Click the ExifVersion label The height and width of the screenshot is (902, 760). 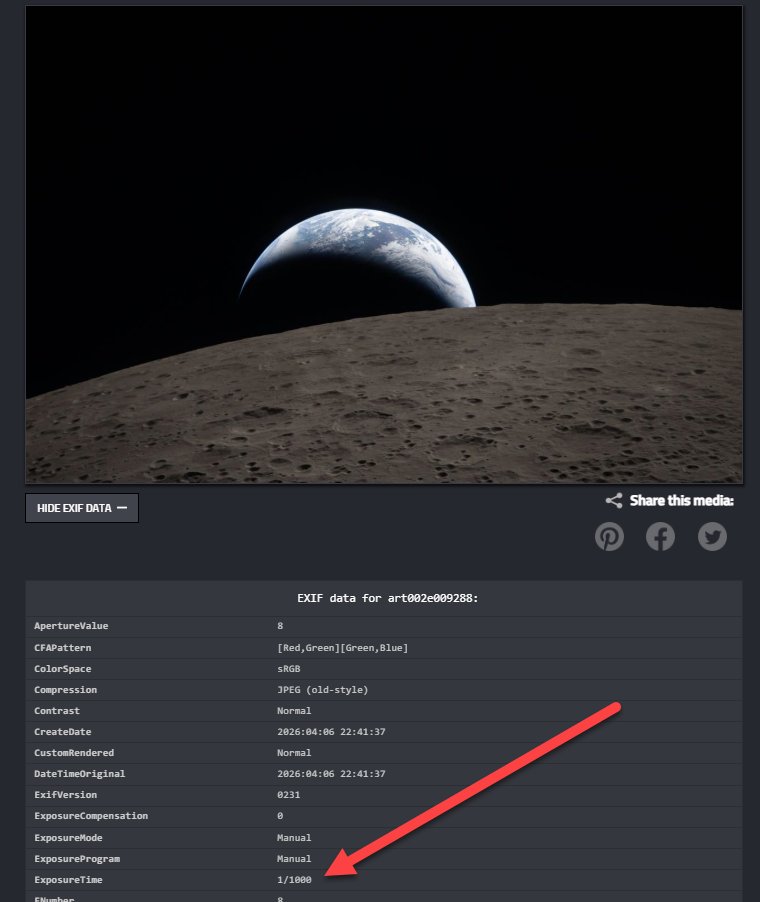(x=66, y=795)
